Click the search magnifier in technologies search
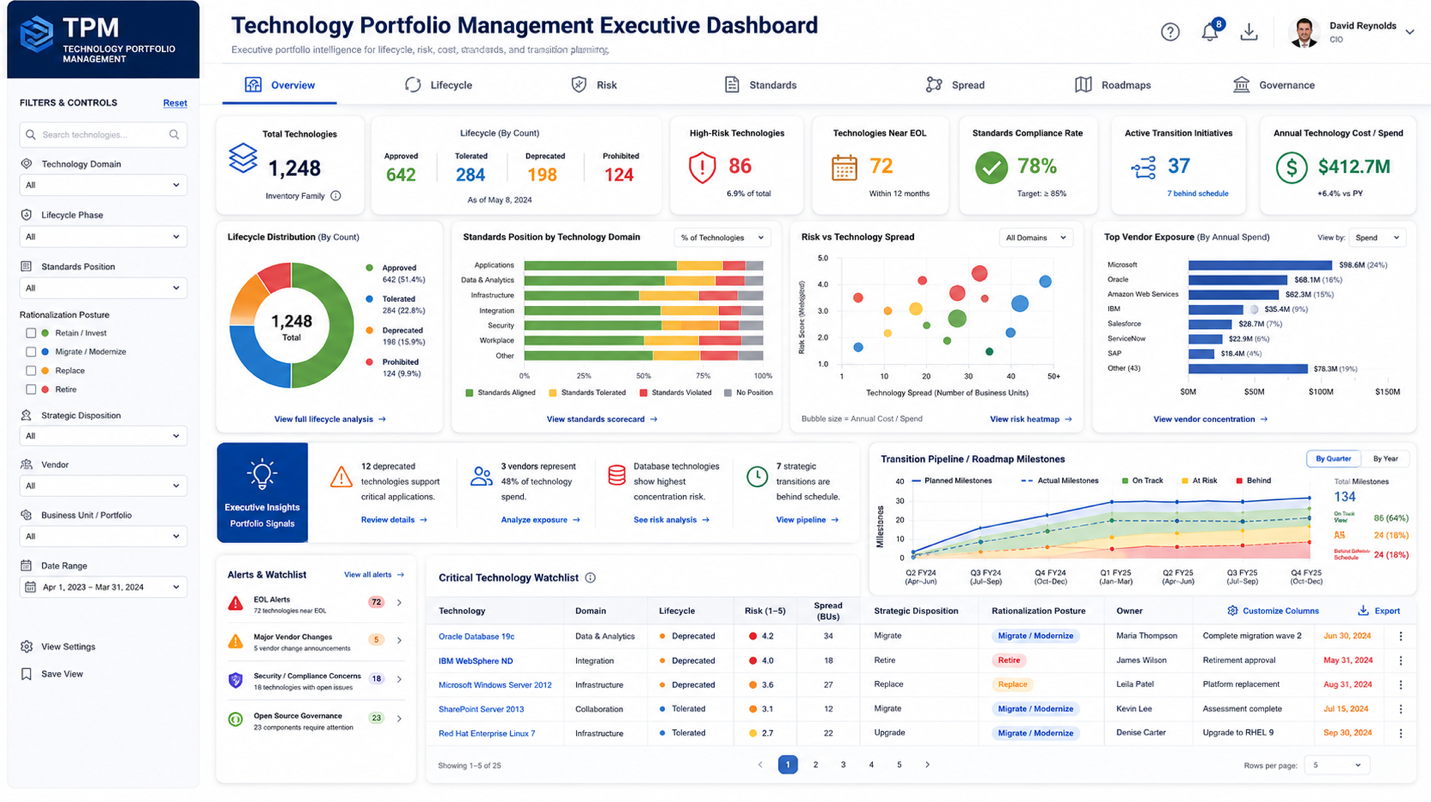The width and height of the screenshot is (1431, 802). click(x=174, y=135)
